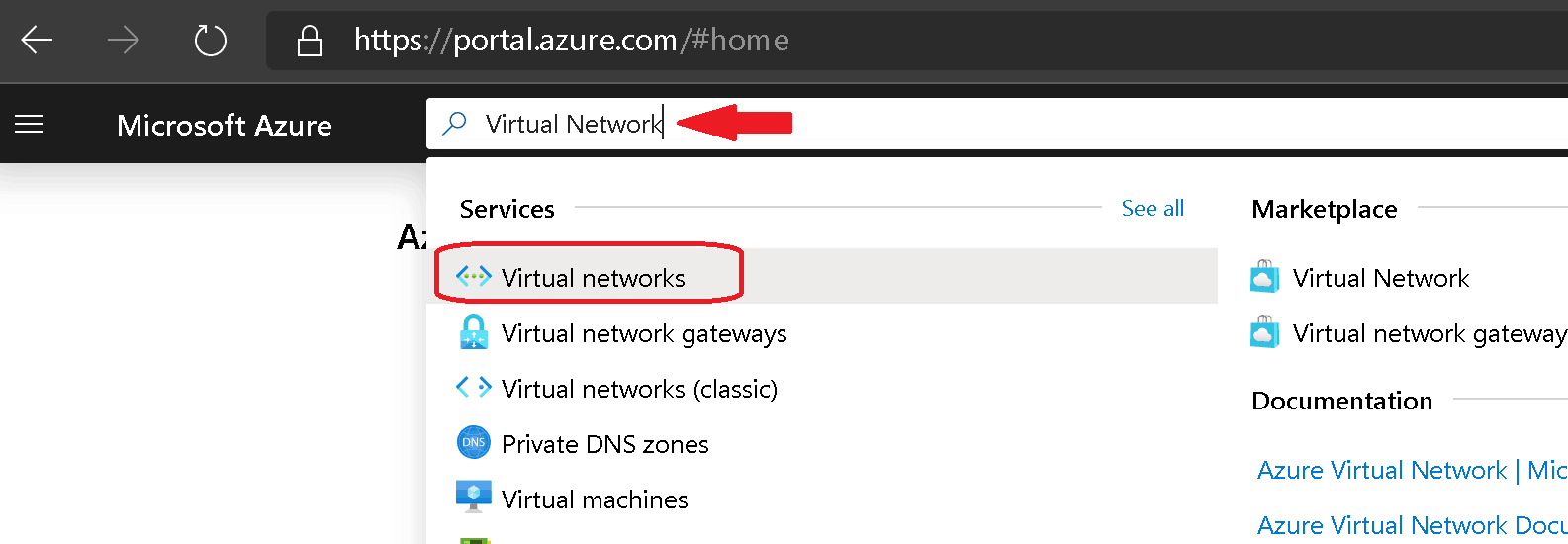
Task: Click the Microsoft Azure home title
Action: 225,125
